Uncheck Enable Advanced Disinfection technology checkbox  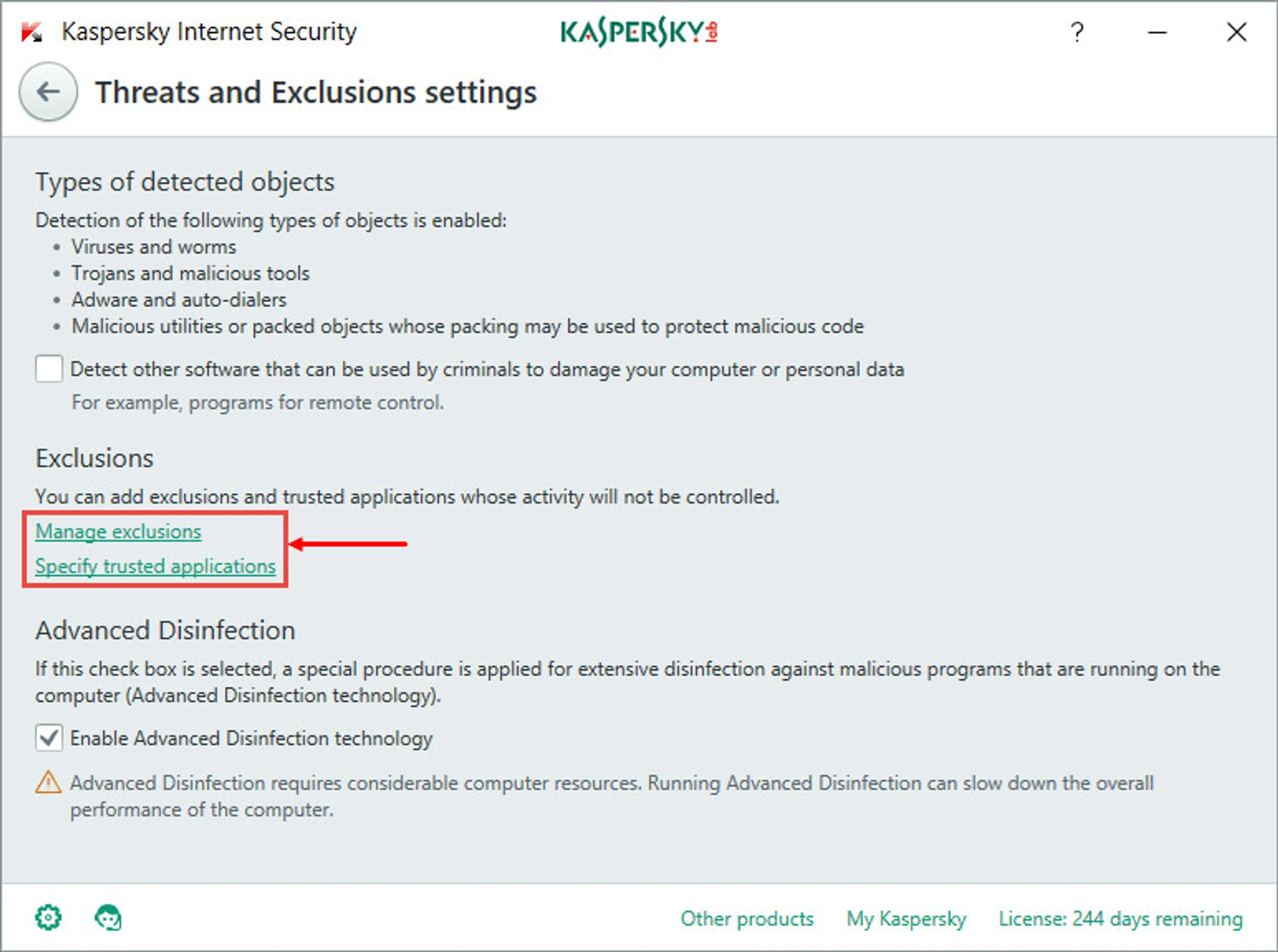tap(49, 738)
